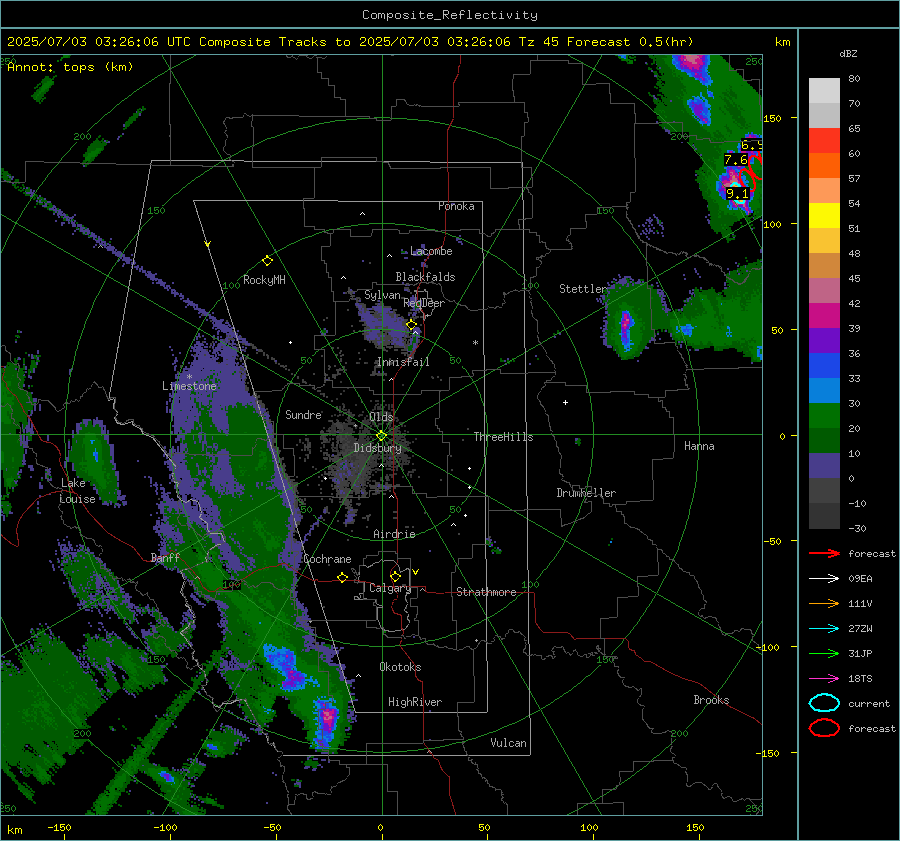Image resolution: width=900 pixels, height=841 pixels.
Task: Click the Limestone label
Action: (189, 386)
